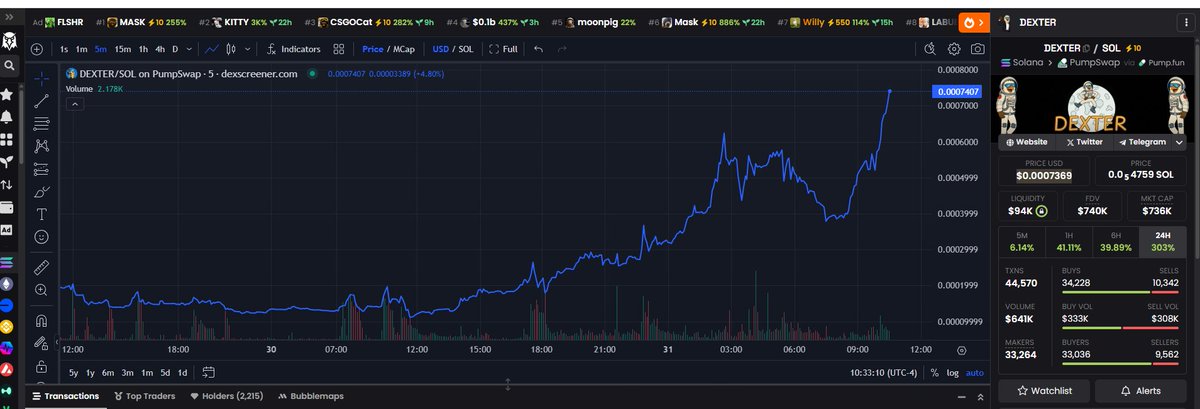Select the BSC chain icon in sidebar
This screenshot has width=1200, height=409.
pos(6,325)
